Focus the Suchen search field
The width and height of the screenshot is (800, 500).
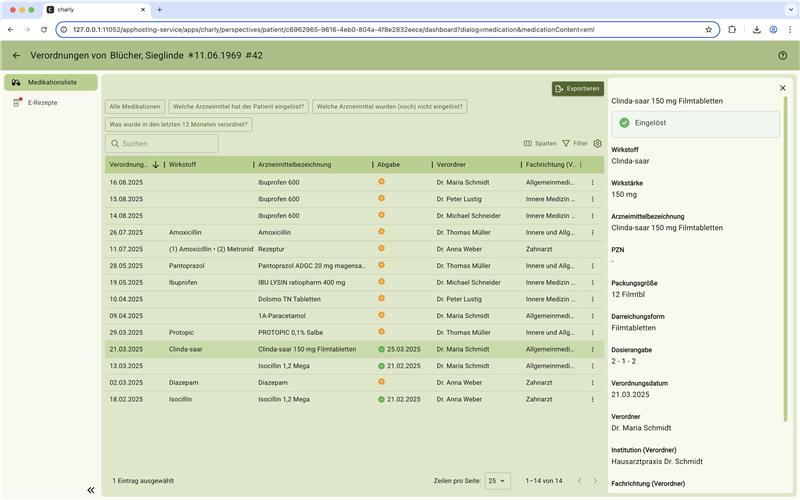(162, 144)
